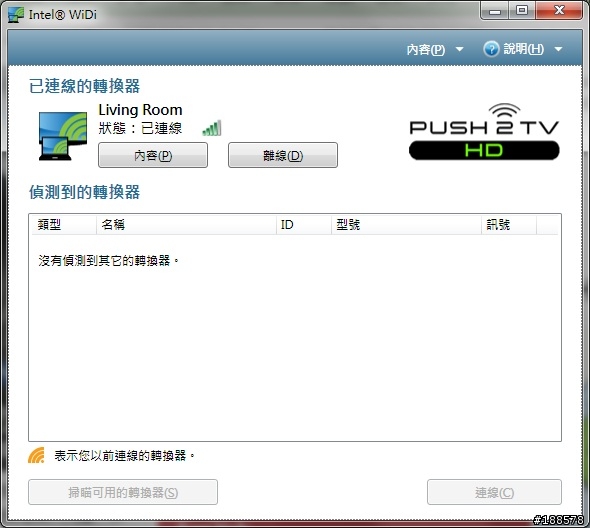590x528 pixels.
Task: Disconnect using the 離線(D) button
Action: 283,155
